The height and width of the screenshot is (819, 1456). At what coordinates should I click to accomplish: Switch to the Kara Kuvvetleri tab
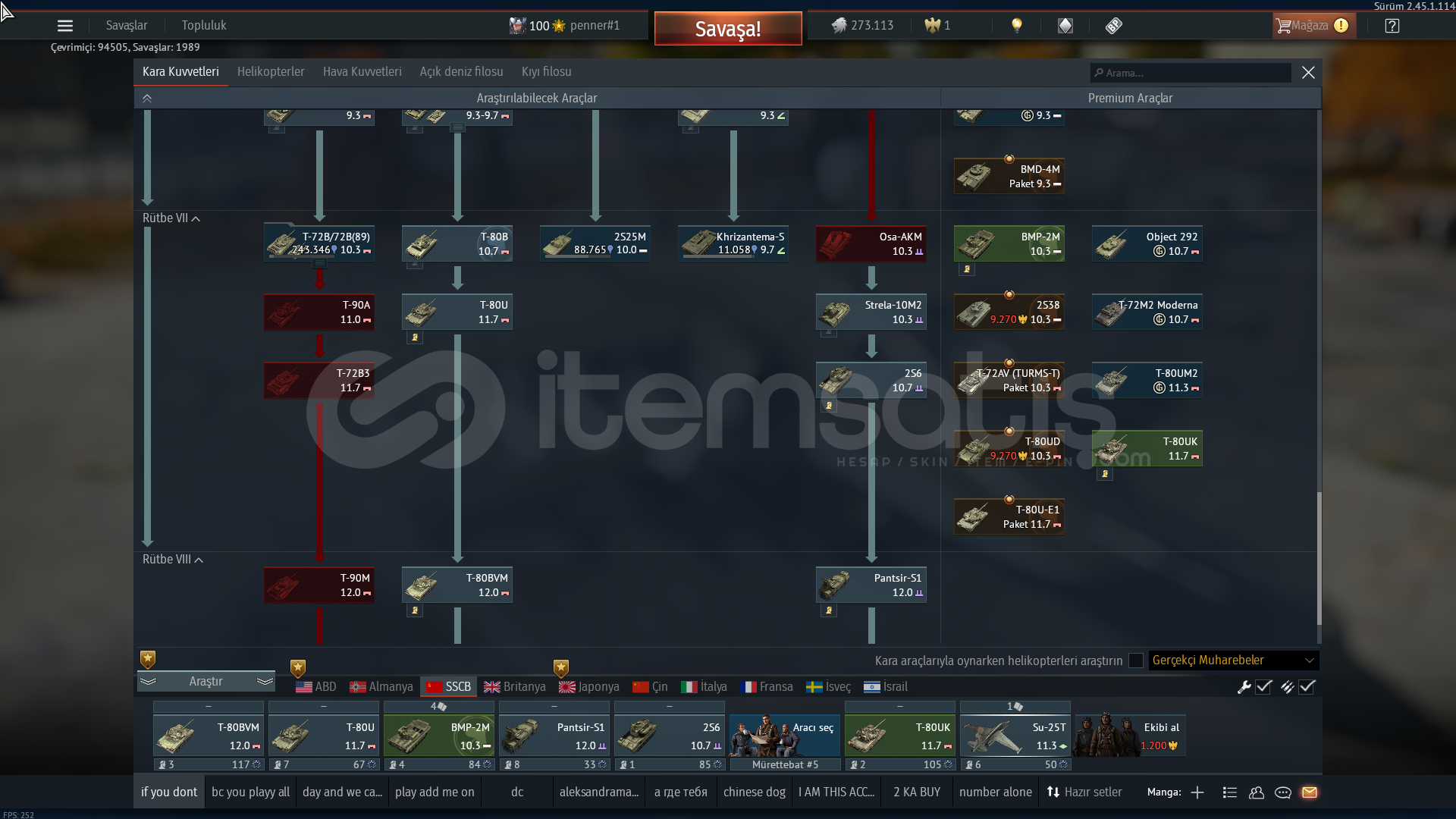point(180,71)
